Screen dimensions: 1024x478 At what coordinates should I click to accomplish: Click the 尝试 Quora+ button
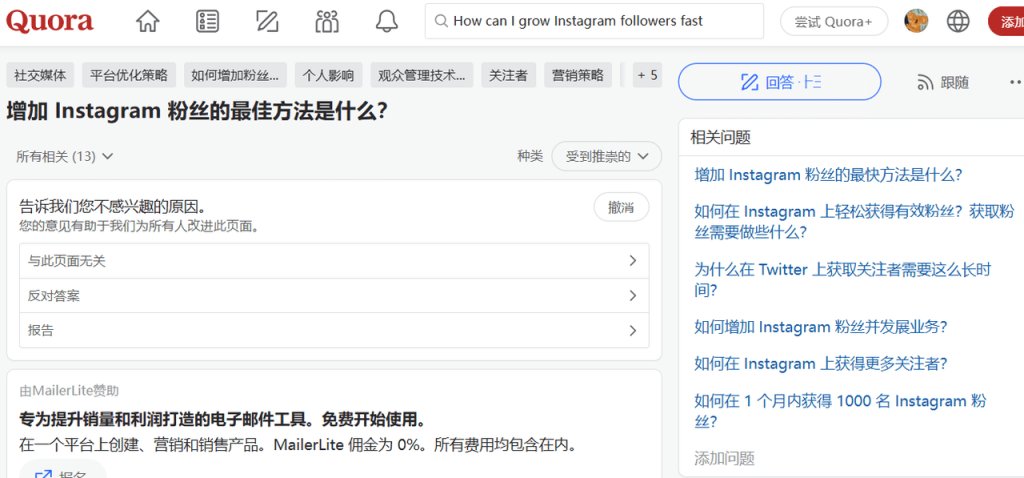click(833, 21)
